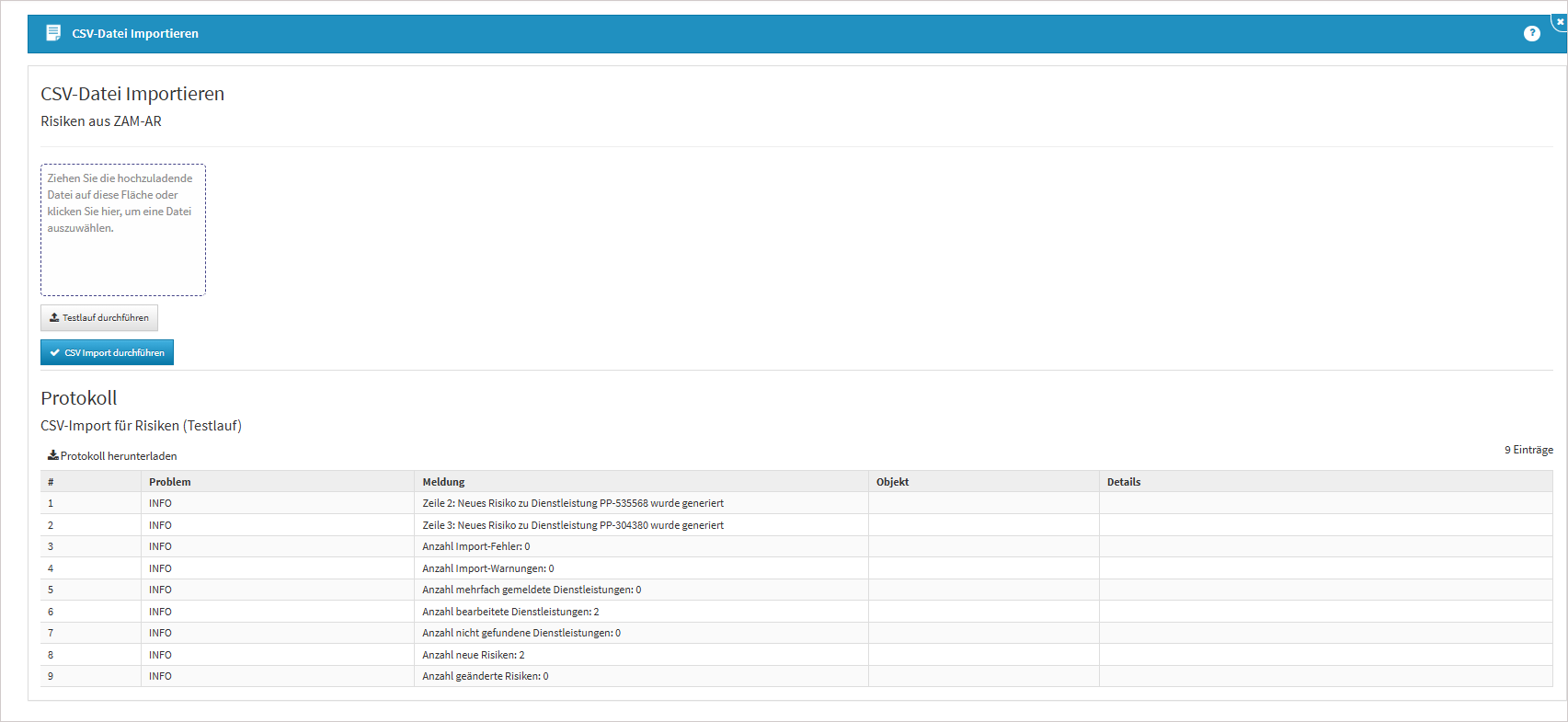Select the 'Anzahl geänderte Risiken: 0' row

pyautogui.click(x=485, y=676)
